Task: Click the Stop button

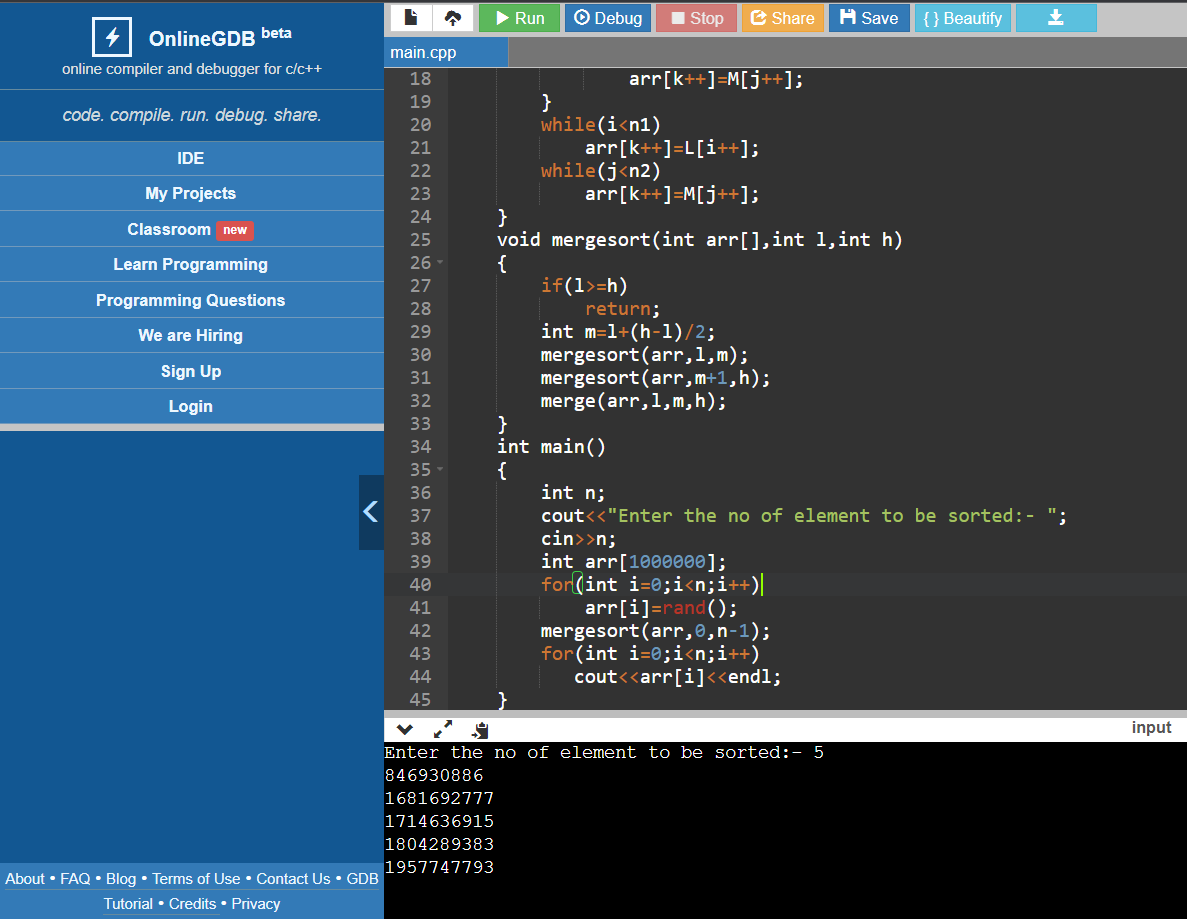Action: tap(696, 18)
